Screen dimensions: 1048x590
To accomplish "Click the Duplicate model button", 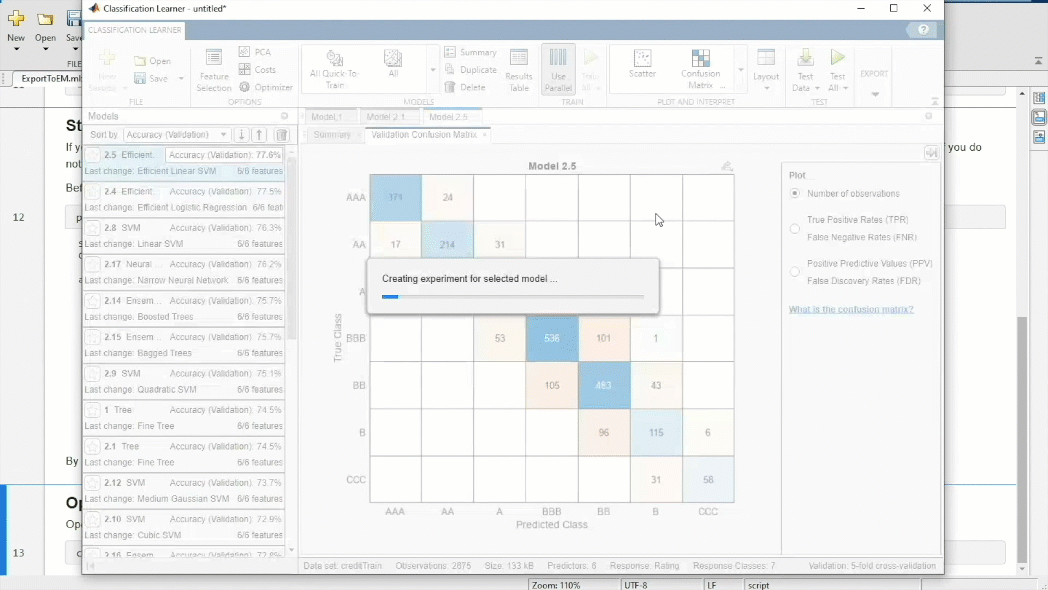I will tap(470, 70).
